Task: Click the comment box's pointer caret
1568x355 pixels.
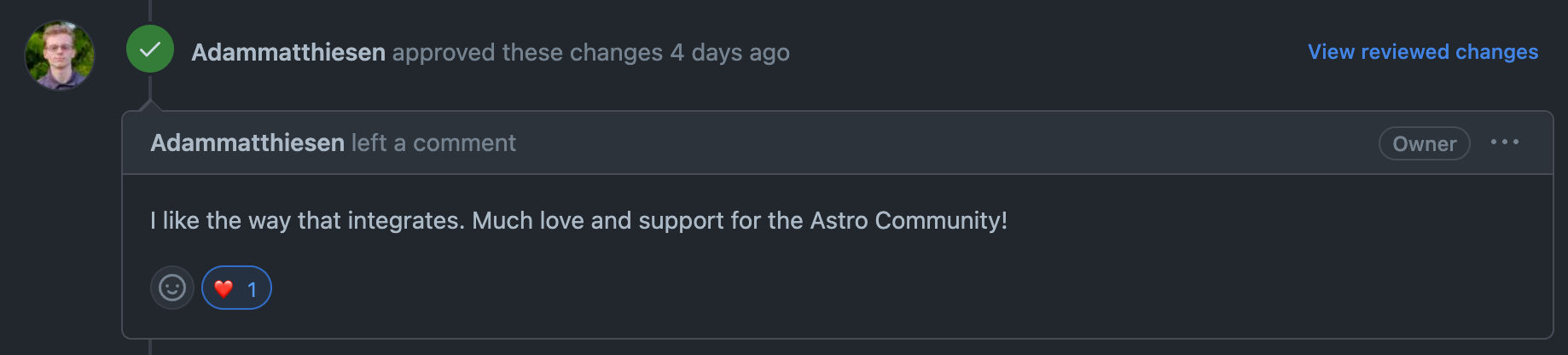Action: point(150,106)
